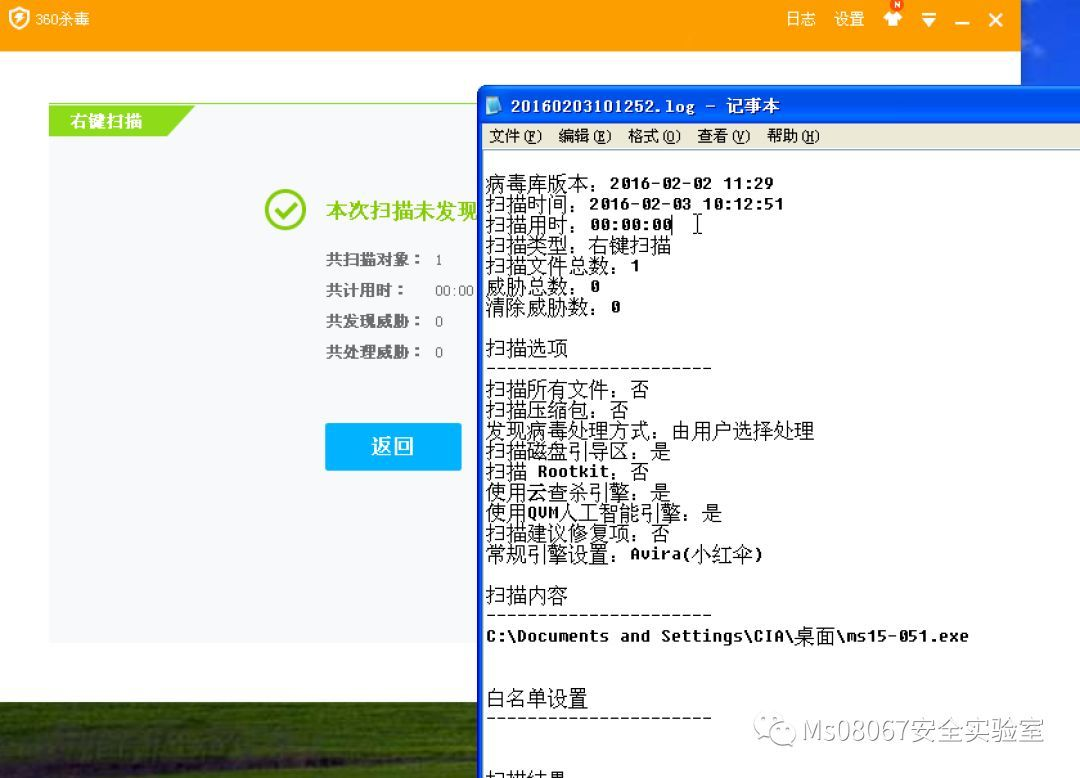Open the 编辑(E) menu in Notepad
The width and height of the screenshot is (1080, 778).
tap(584, 136)
